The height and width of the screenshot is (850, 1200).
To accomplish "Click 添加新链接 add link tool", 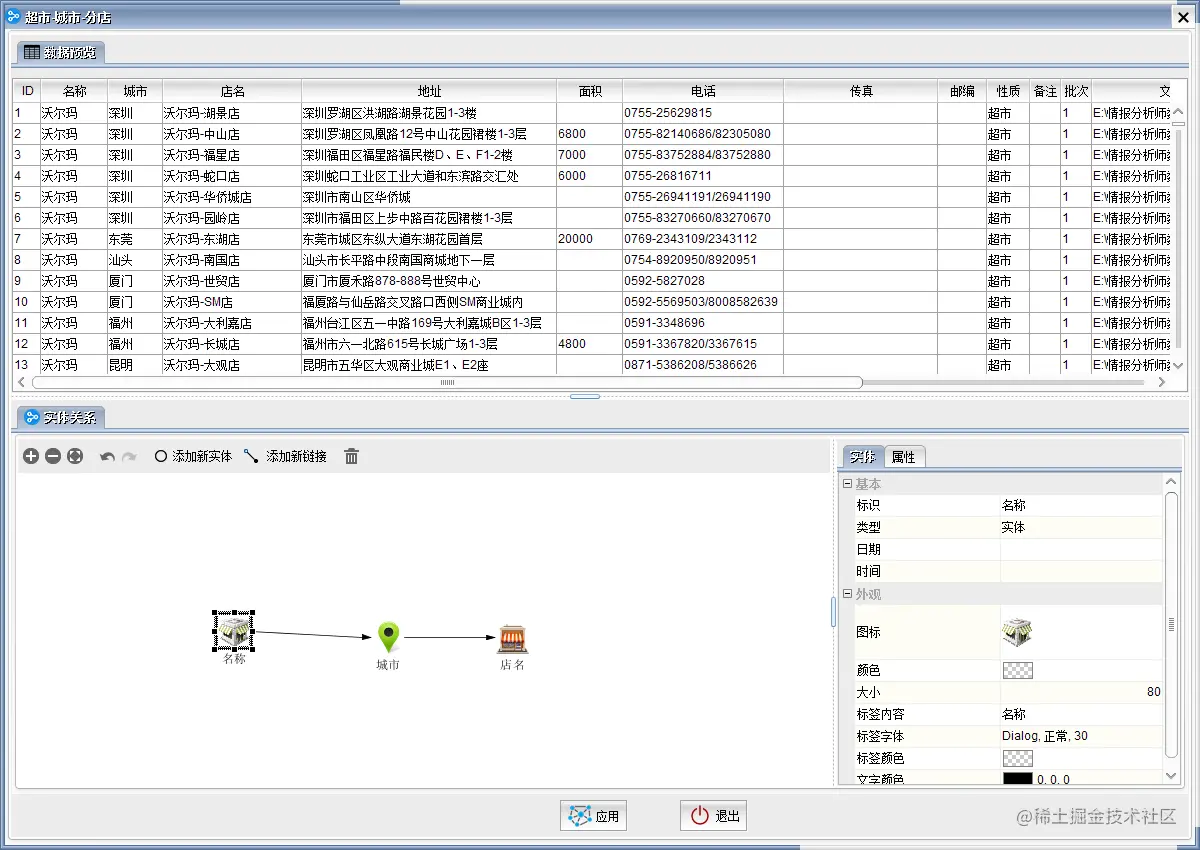I will pos(285,456).
